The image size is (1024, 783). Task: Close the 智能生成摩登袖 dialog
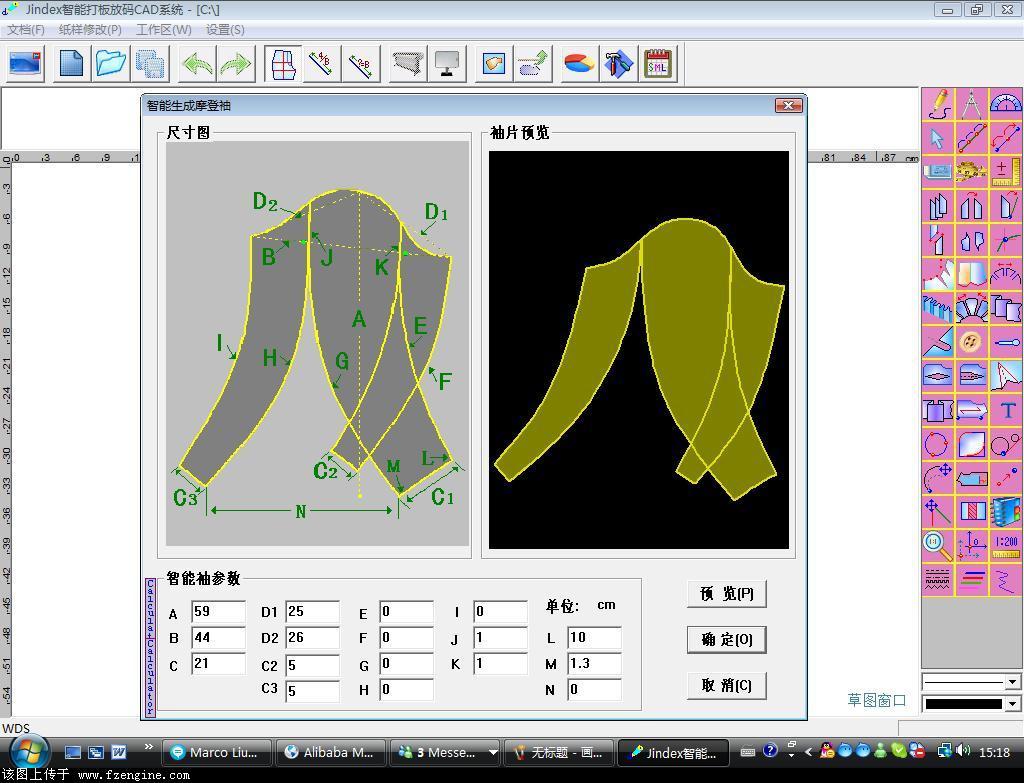788,105
